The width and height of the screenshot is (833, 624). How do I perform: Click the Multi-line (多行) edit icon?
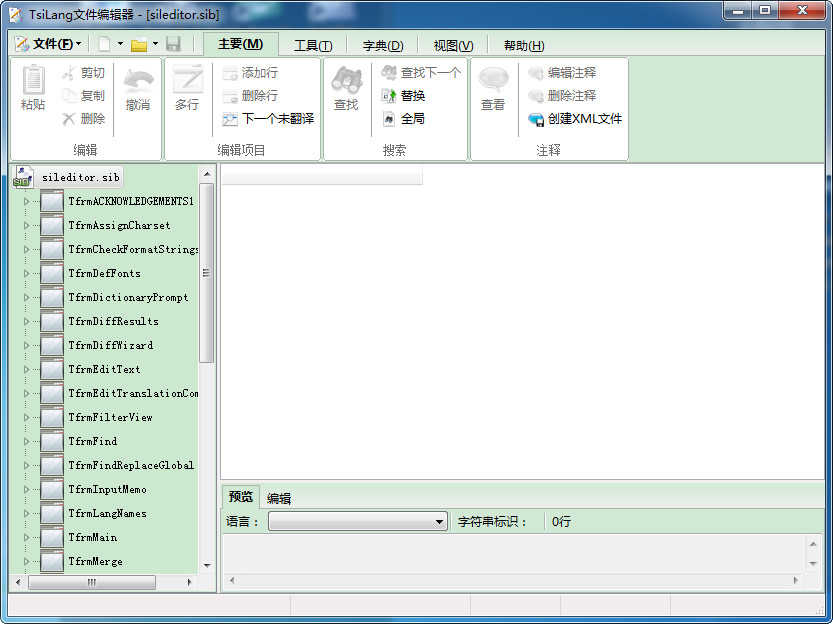click(188, 80)
